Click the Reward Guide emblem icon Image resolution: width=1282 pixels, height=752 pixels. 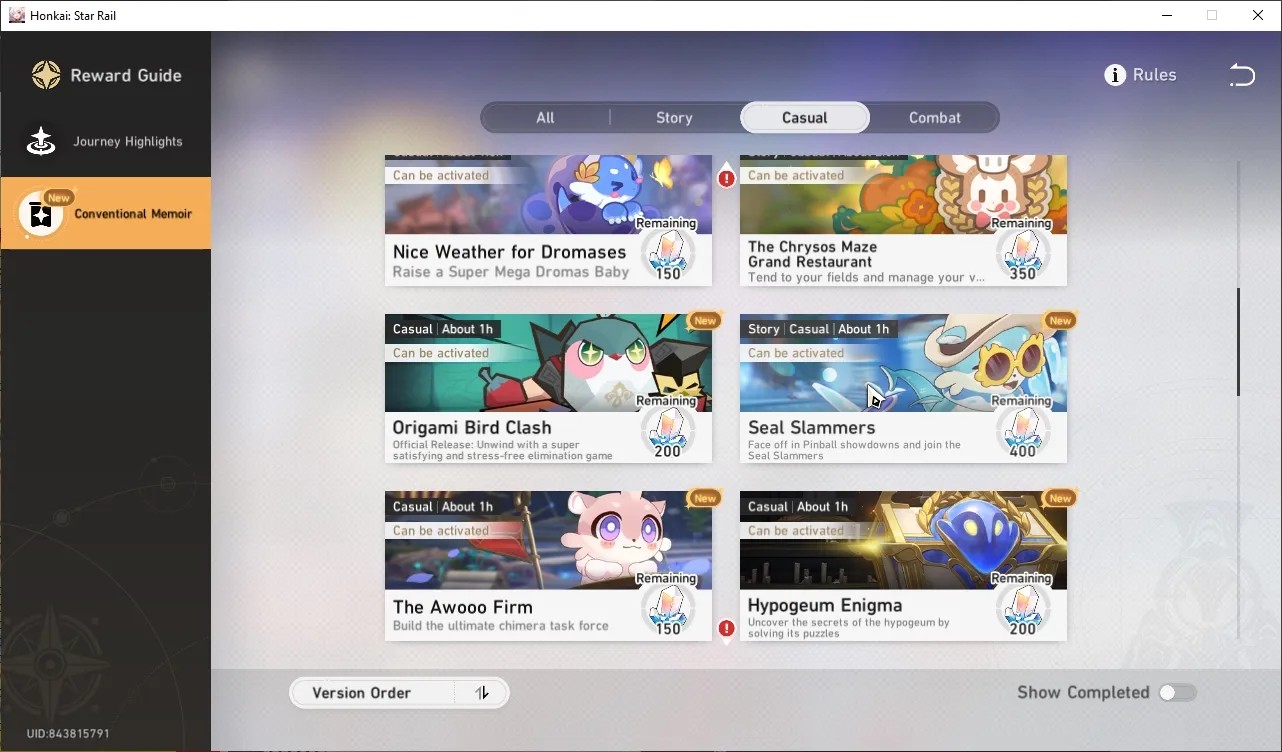point(45,75)
